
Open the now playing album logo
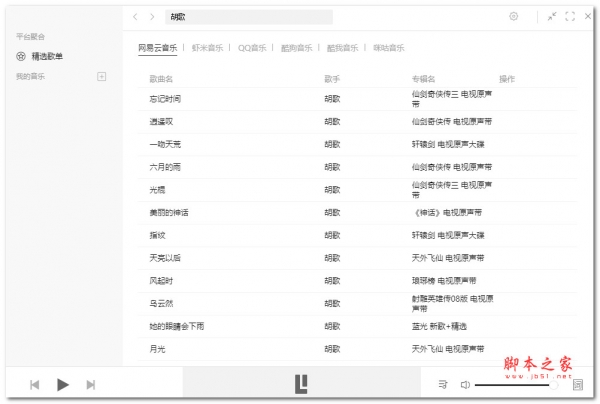[x=300, y=383]
